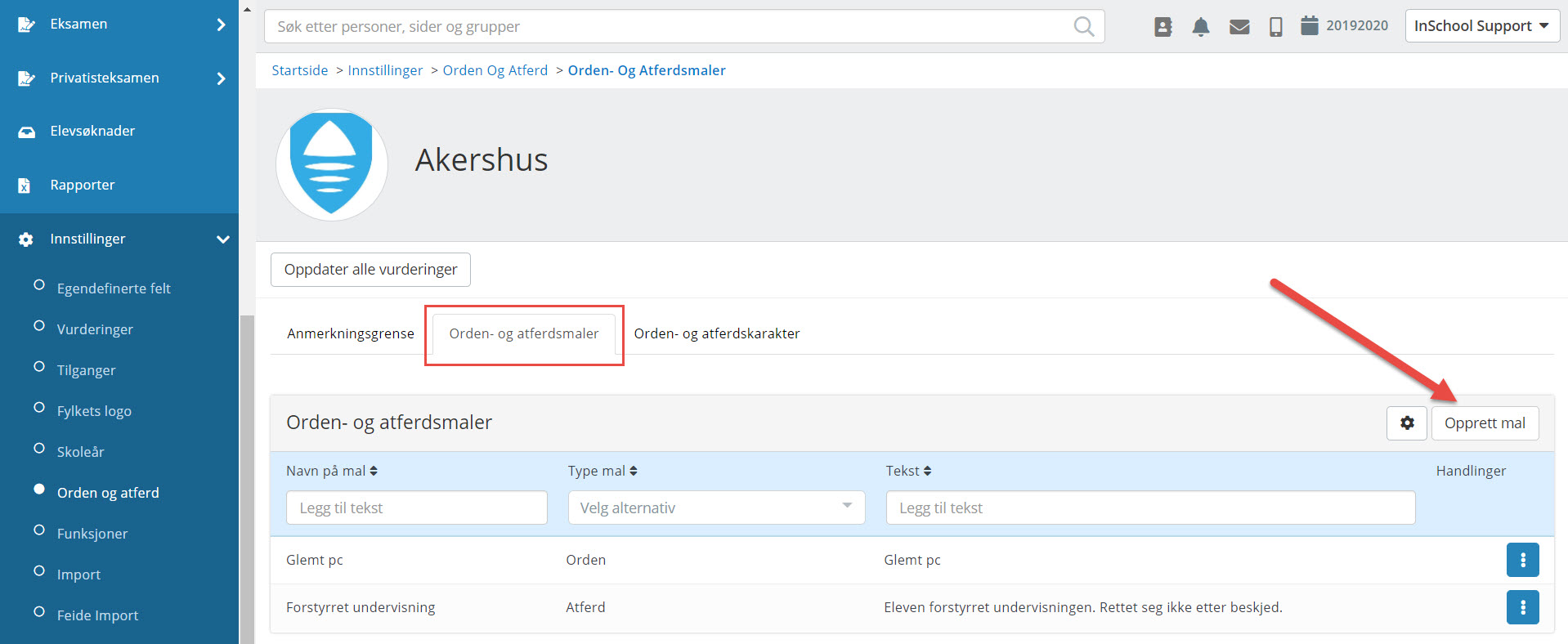Open table settings gear icon

point(1406,423)
